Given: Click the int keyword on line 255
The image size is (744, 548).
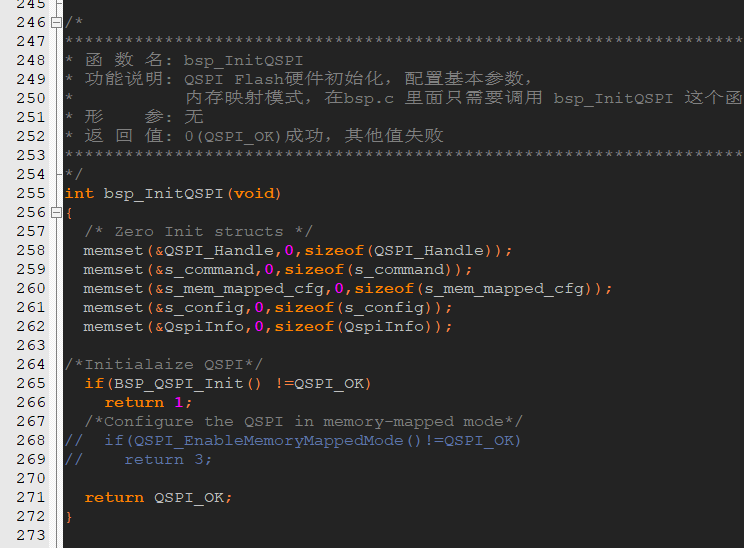Looking at the screenshot, I should tap(79, 194).
